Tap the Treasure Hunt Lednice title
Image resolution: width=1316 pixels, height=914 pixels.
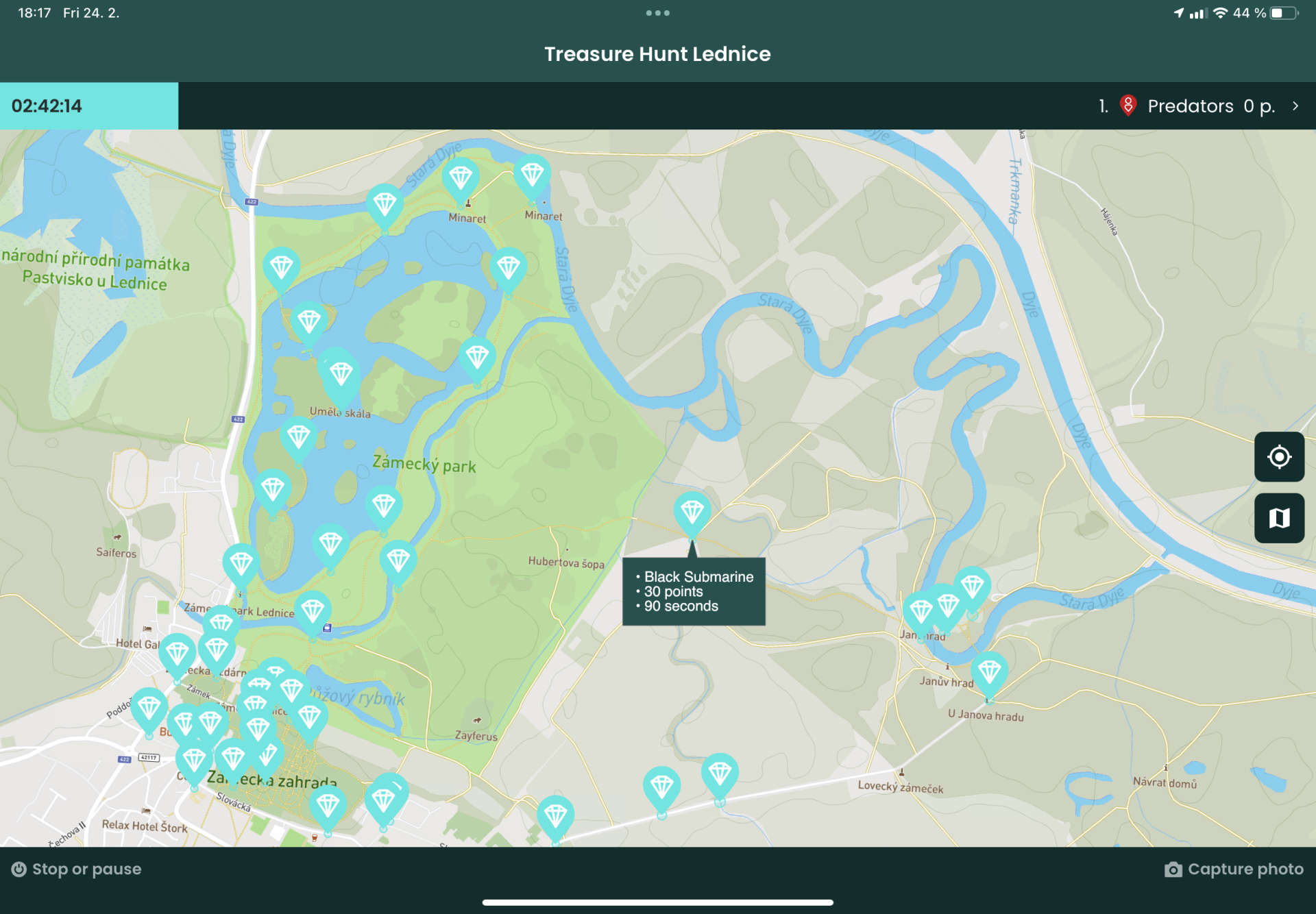pyautogui.click(x=657, y=54)
